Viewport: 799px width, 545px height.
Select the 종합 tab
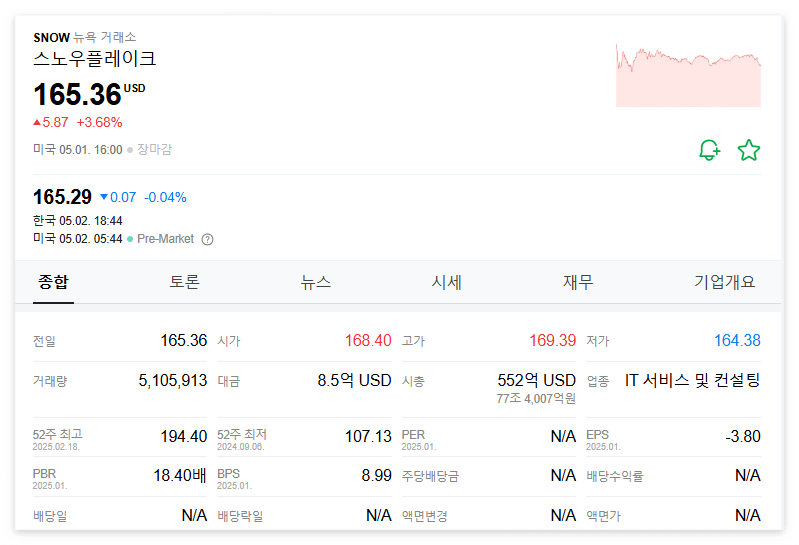click(x=53, y=282)
